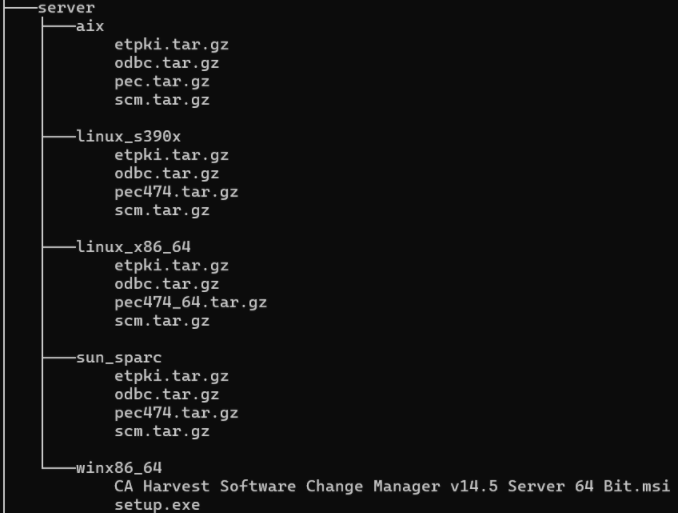Click odbc.tar.gz under the aix folder
This screenshot has height=513, width=678.
pyautogui.click(x=166, y=63)
